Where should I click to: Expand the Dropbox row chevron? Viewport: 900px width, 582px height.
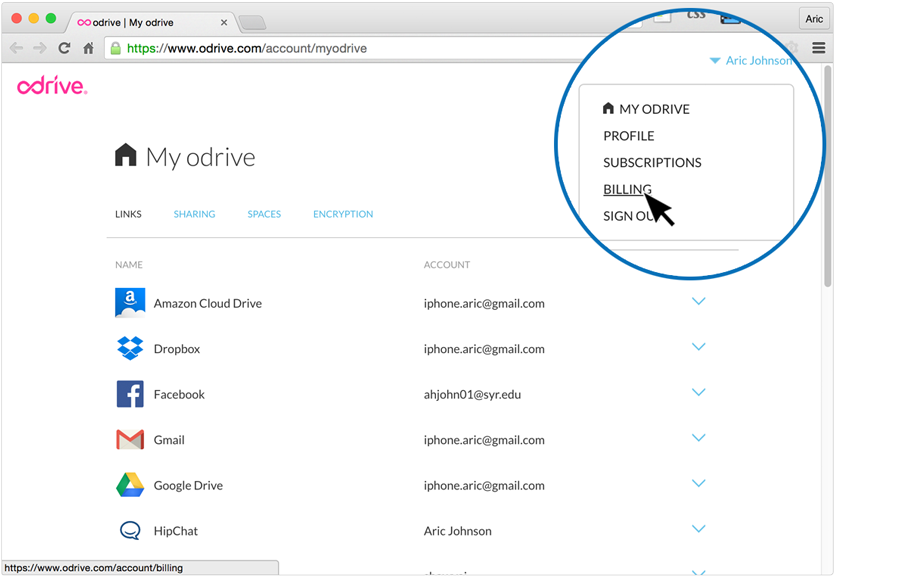pos(698,347)
